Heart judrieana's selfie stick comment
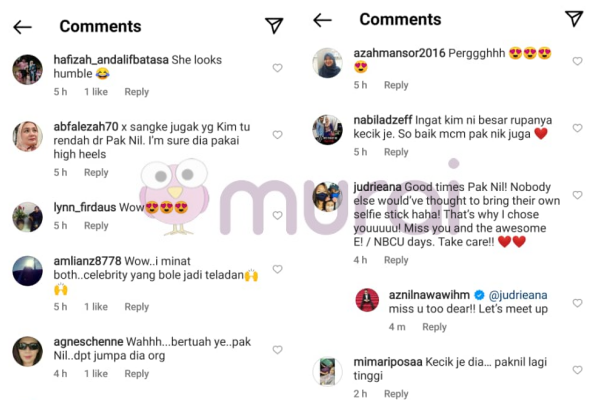The height and width of the screenshot is (400, 600). click(x=577, y=195)
